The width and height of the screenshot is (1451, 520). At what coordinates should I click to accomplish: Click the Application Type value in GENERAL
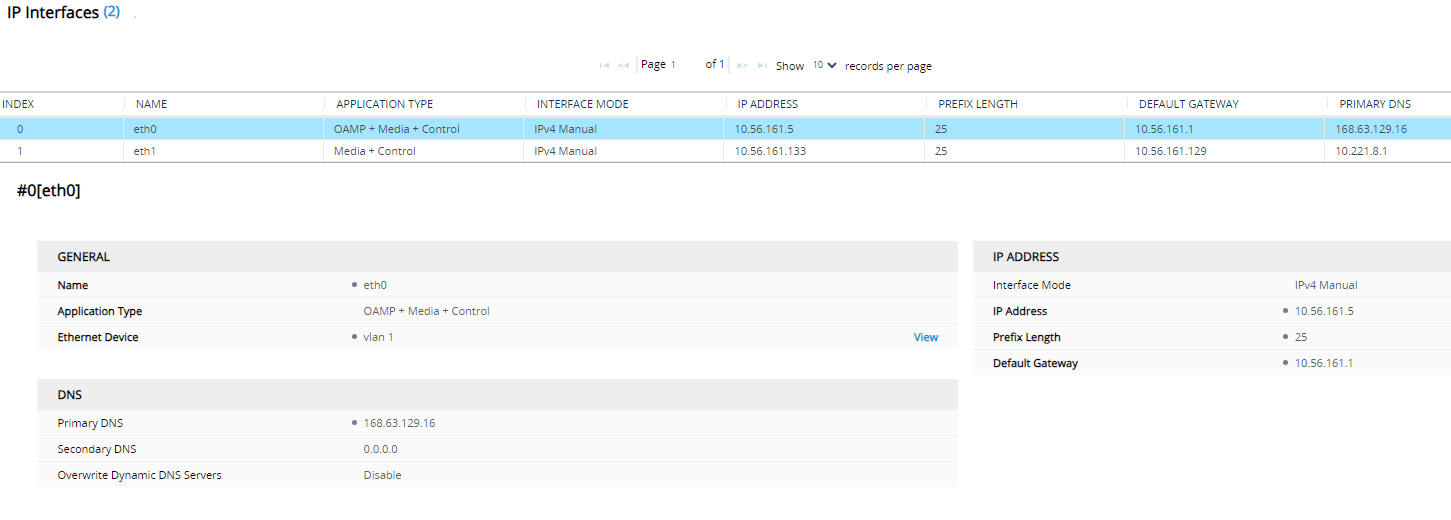pyautogui.click(x=427, y=311)
